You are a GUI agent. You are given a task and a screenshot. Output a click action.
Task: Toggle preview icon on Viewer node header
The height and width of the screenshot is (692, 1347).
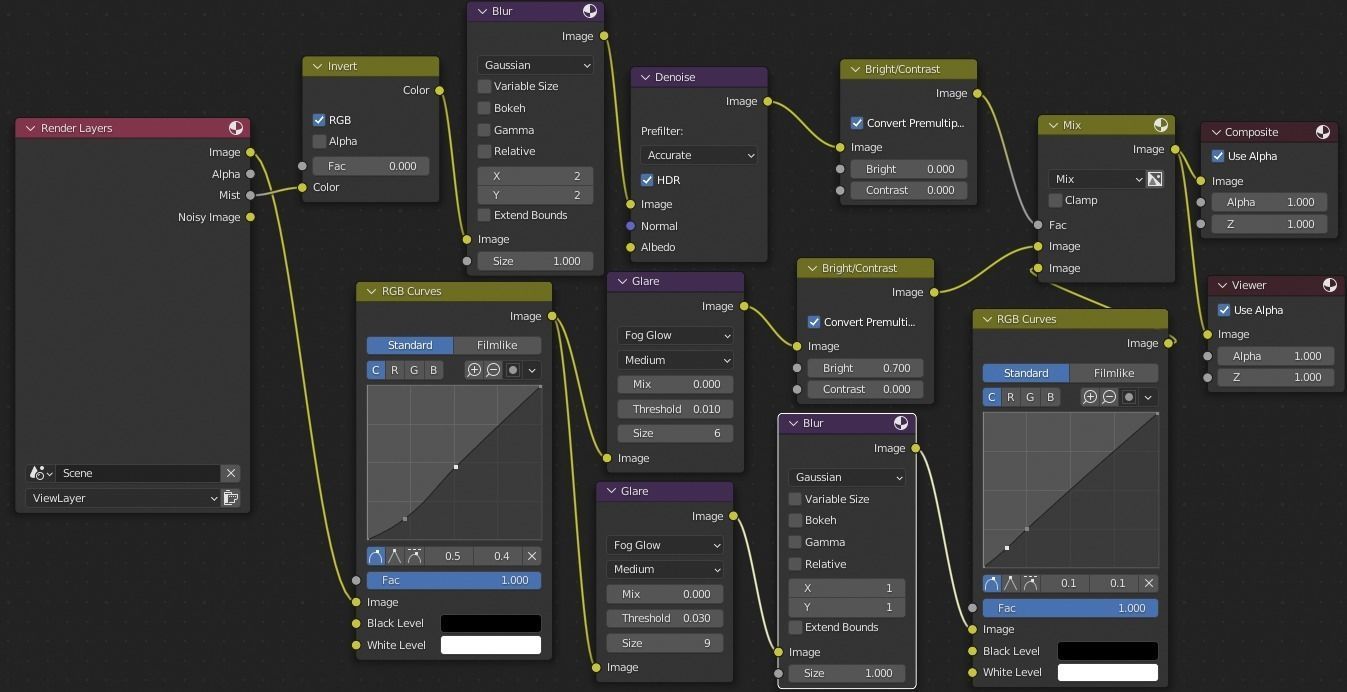[1330, 285]
